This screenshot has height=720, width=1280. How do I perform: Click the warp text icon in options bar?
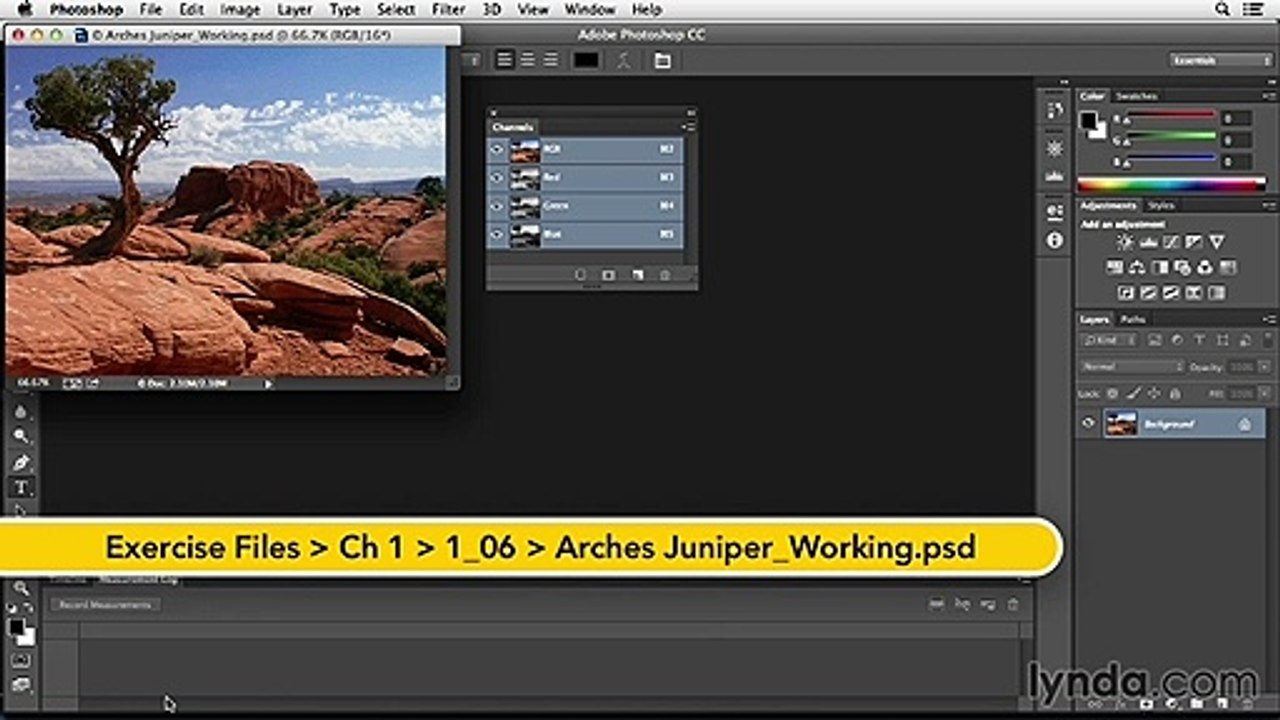[x=624, y=60]
